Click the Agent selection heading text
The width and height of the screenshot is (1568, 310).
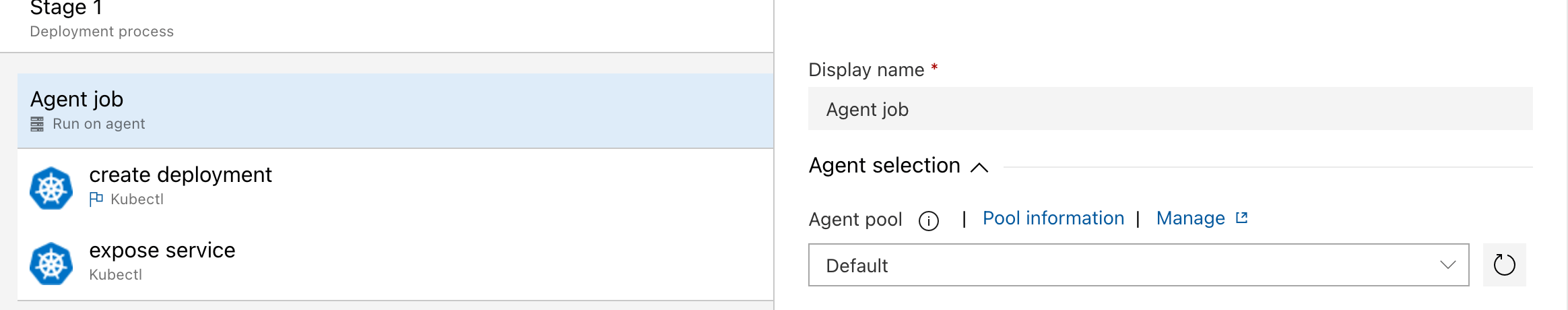coord(884,166)
